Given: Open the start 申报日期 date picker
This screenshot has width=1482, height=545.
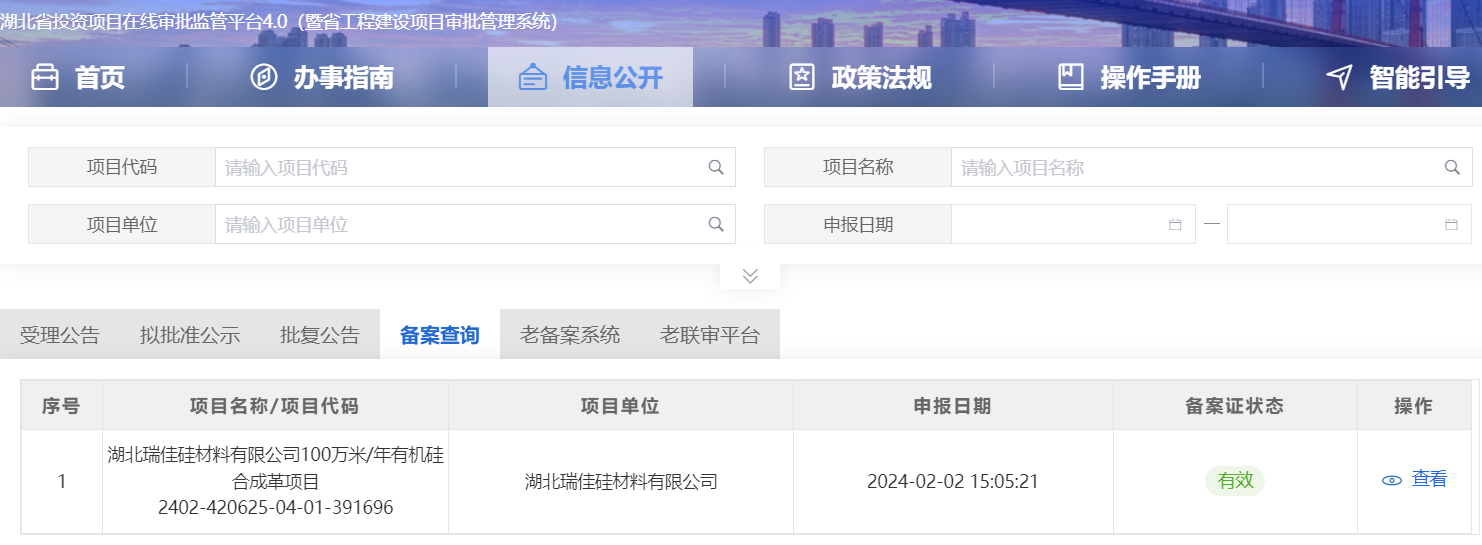Looking at the screenshot, I should 1073,224.
